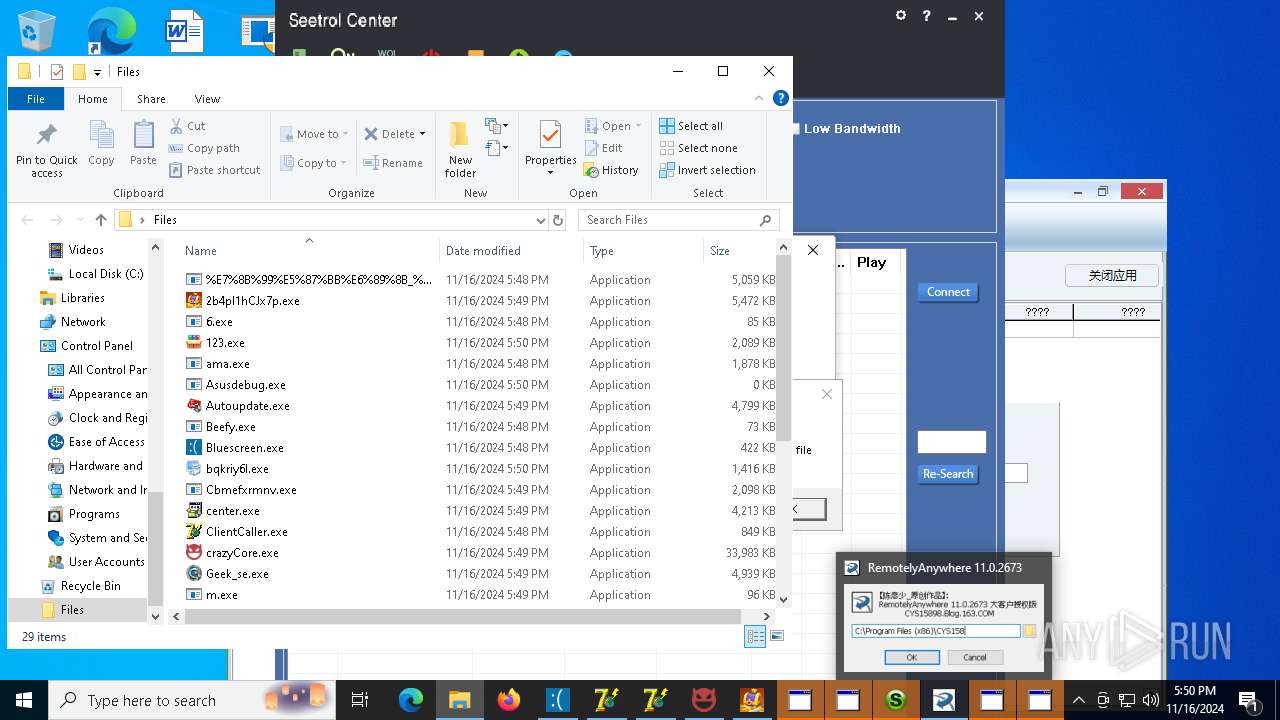
Task: Switch to the View ribbon tab
Action: [207, 99]
